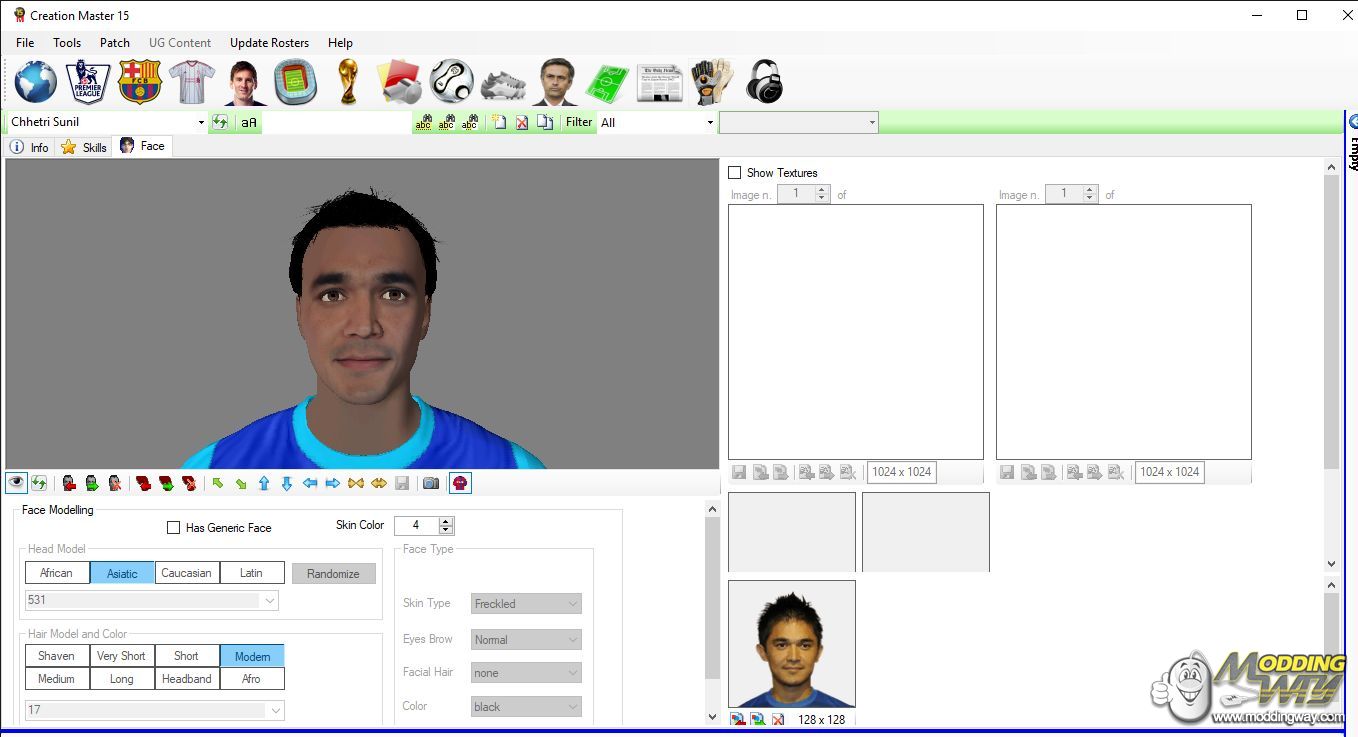Expand the Chhetri Sunil player dropdown
Image resolution: width=1358 pixels, height=737 pixels.
(201, 122)
